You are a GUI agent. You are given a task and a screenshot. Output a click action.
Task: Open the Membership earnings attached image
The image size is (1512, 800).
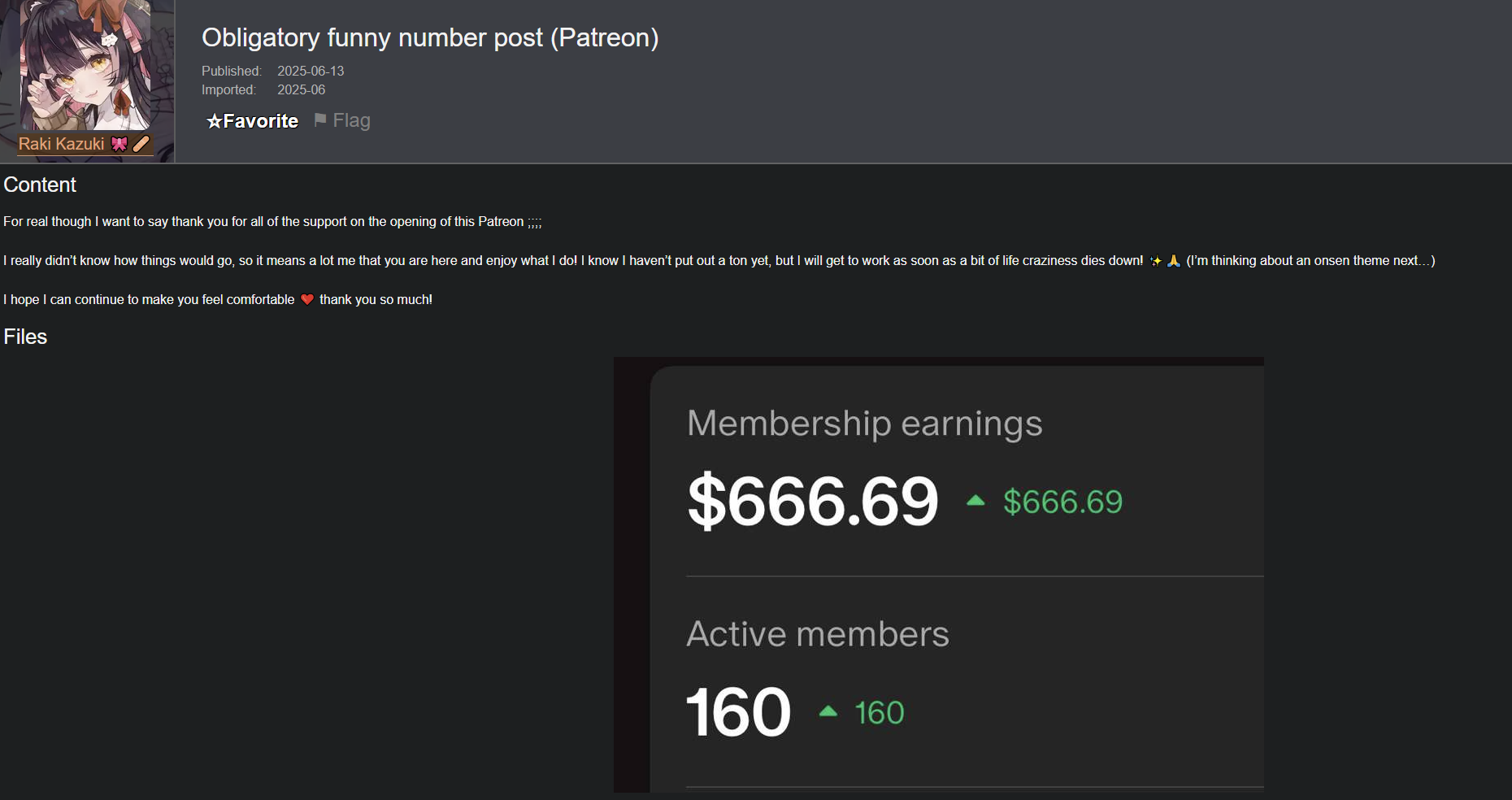pyautogui.click(x=939, y=575)
